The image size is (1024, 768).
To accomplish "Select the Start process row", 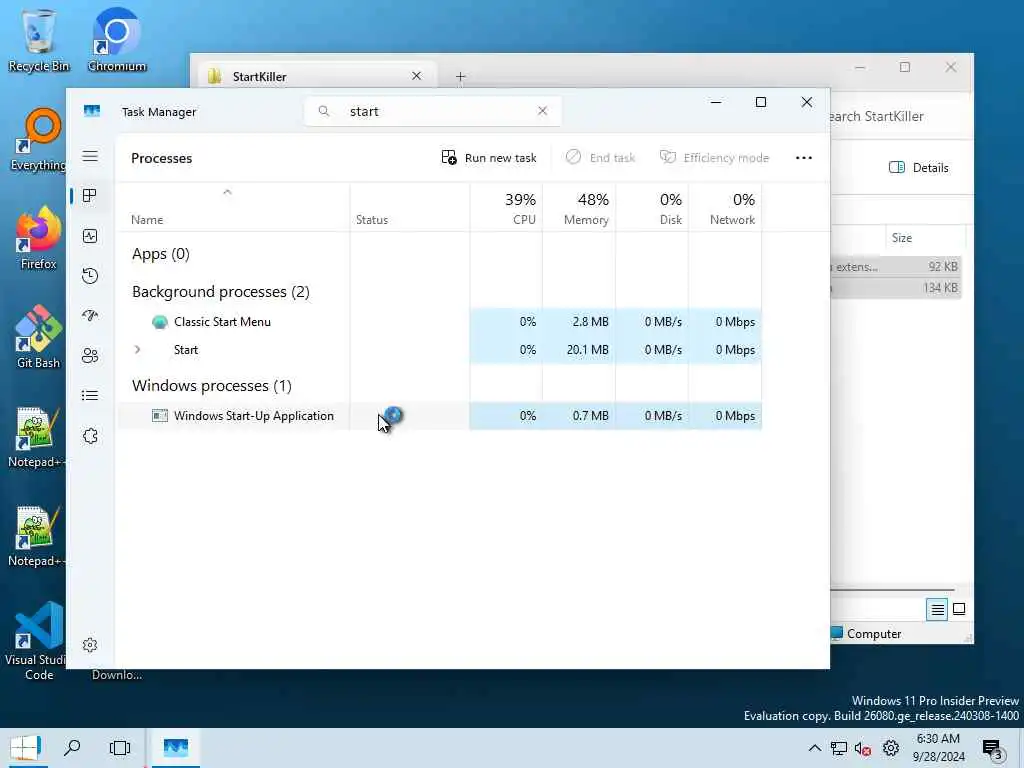I will (440, 349).
